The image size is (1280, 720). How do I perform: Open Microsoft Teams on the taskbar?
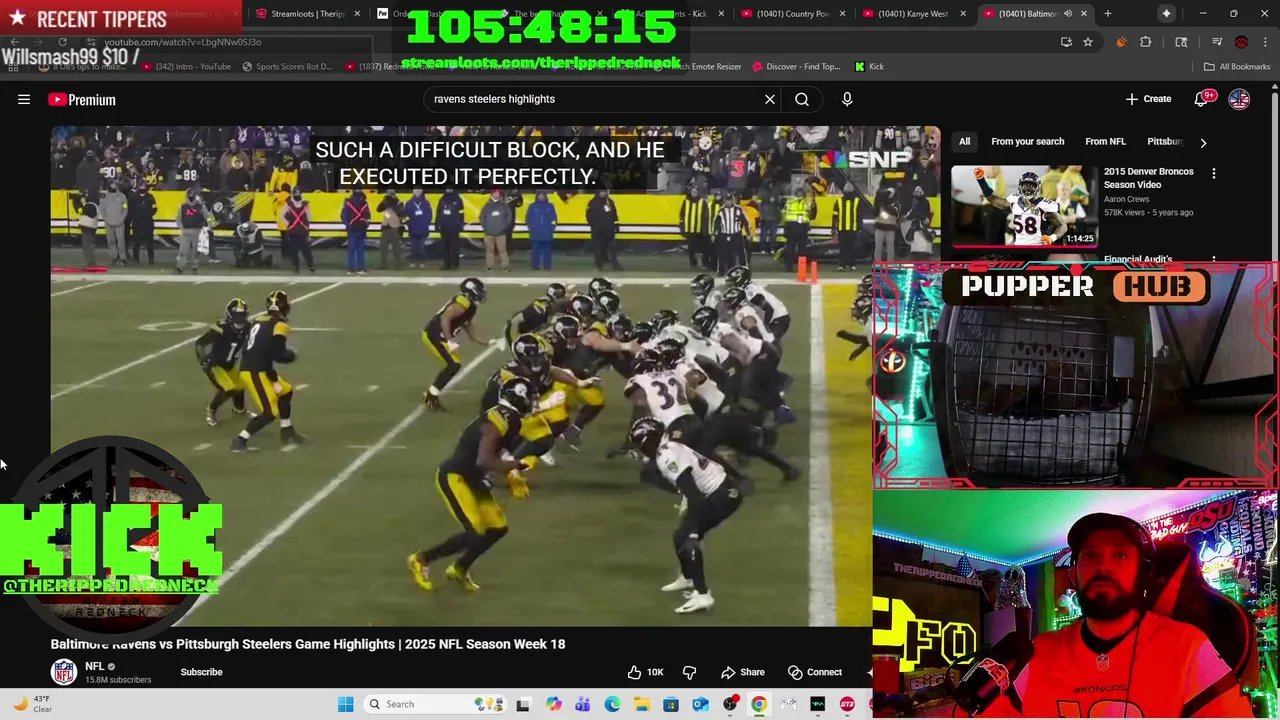pos(582,704)
